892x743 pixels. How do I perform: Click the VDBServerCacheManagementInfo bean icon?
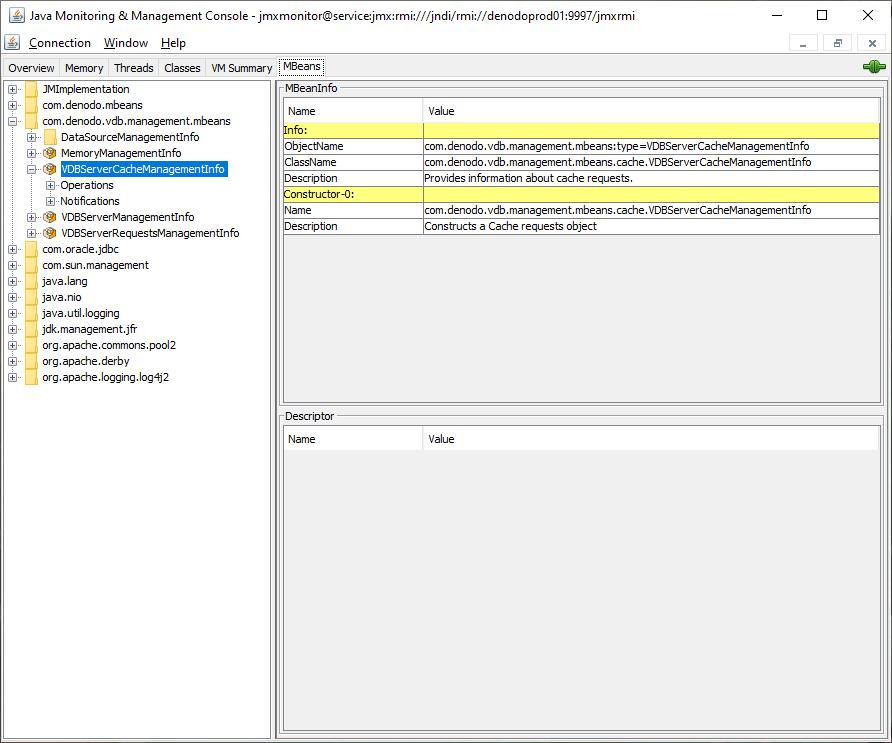coord(50,169)
